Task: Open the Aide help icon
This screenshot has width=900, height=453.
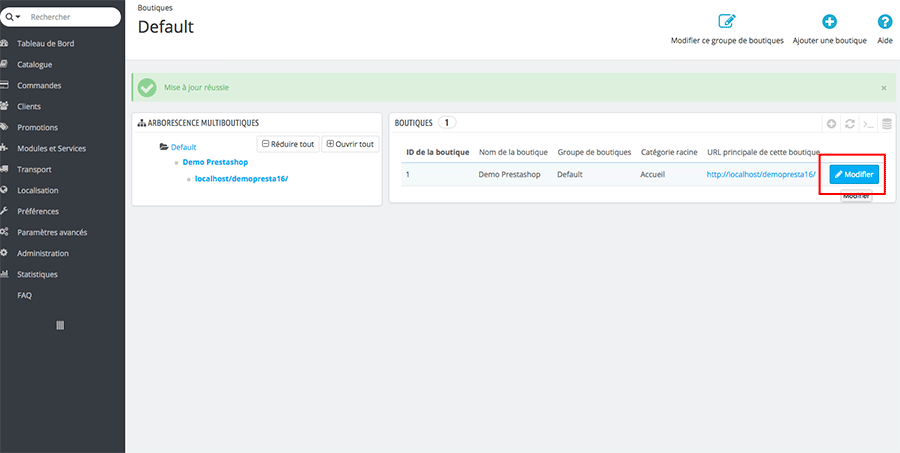Action: (884, 22)
